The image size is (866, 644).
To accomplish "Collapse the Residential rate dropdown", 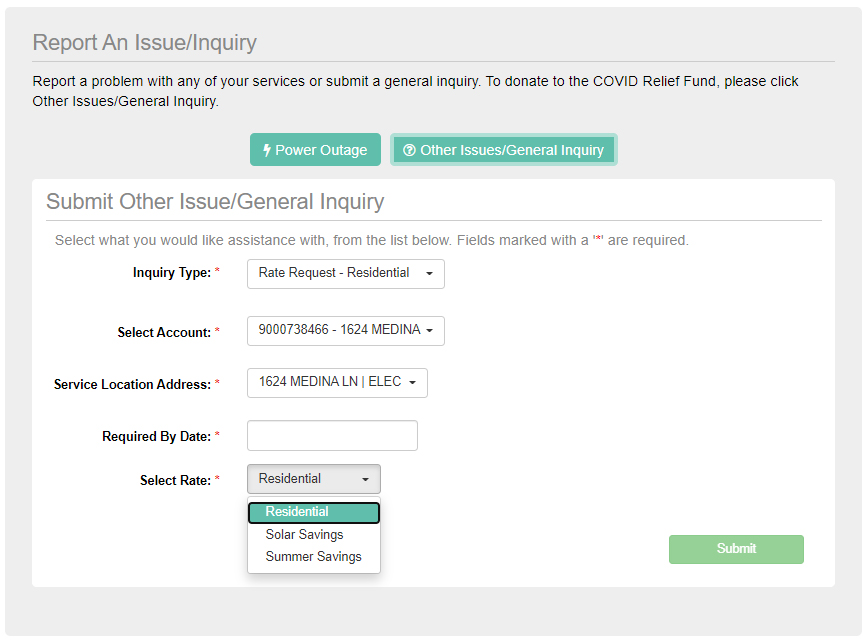I will pos(313,479).
